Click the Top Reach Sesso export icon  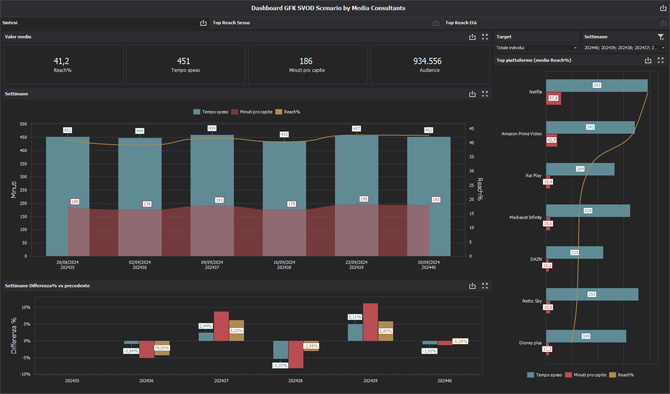(436, 23)
